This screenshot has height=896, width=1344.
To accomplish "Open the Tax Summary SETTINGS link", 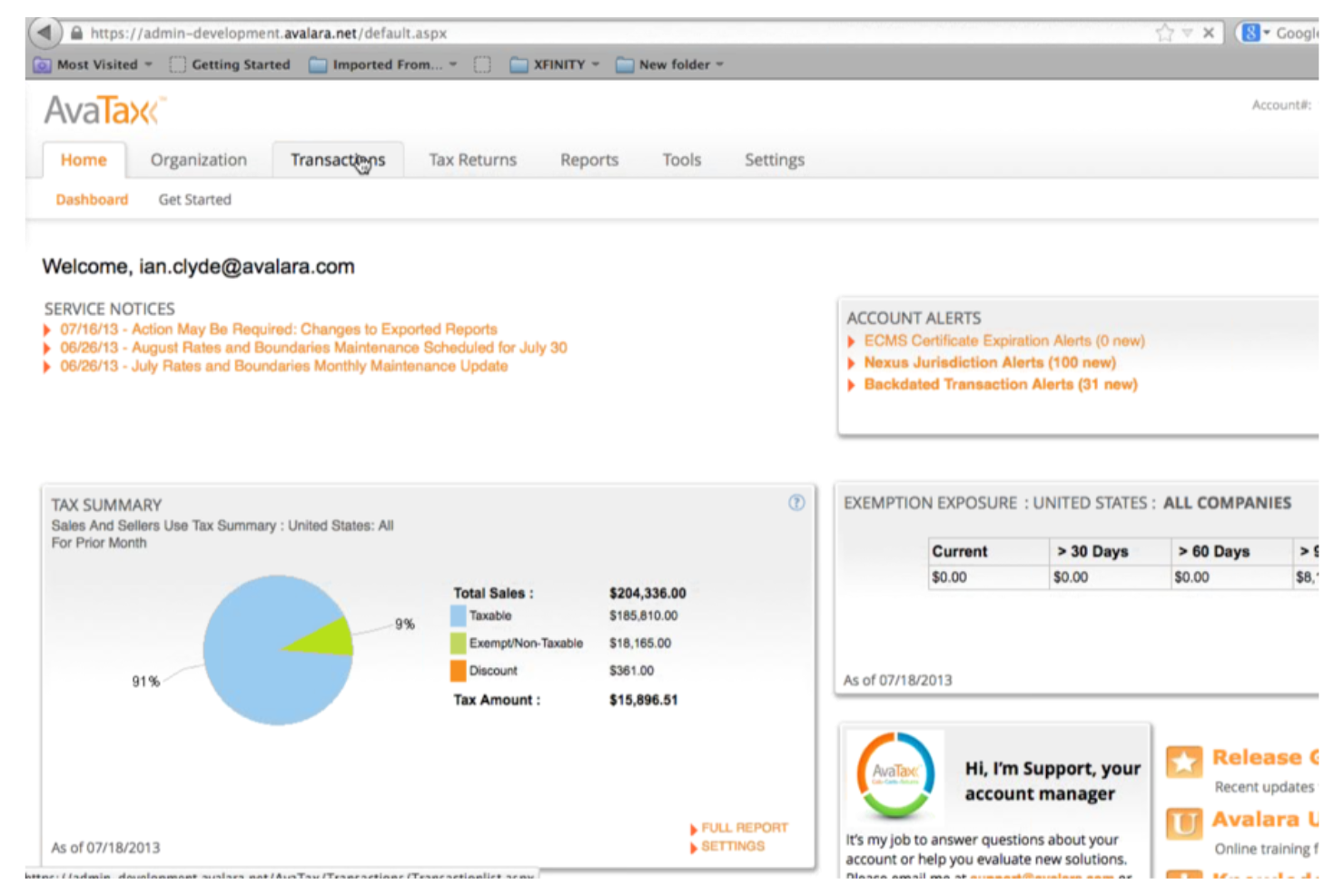I will (x=732, y=846).
